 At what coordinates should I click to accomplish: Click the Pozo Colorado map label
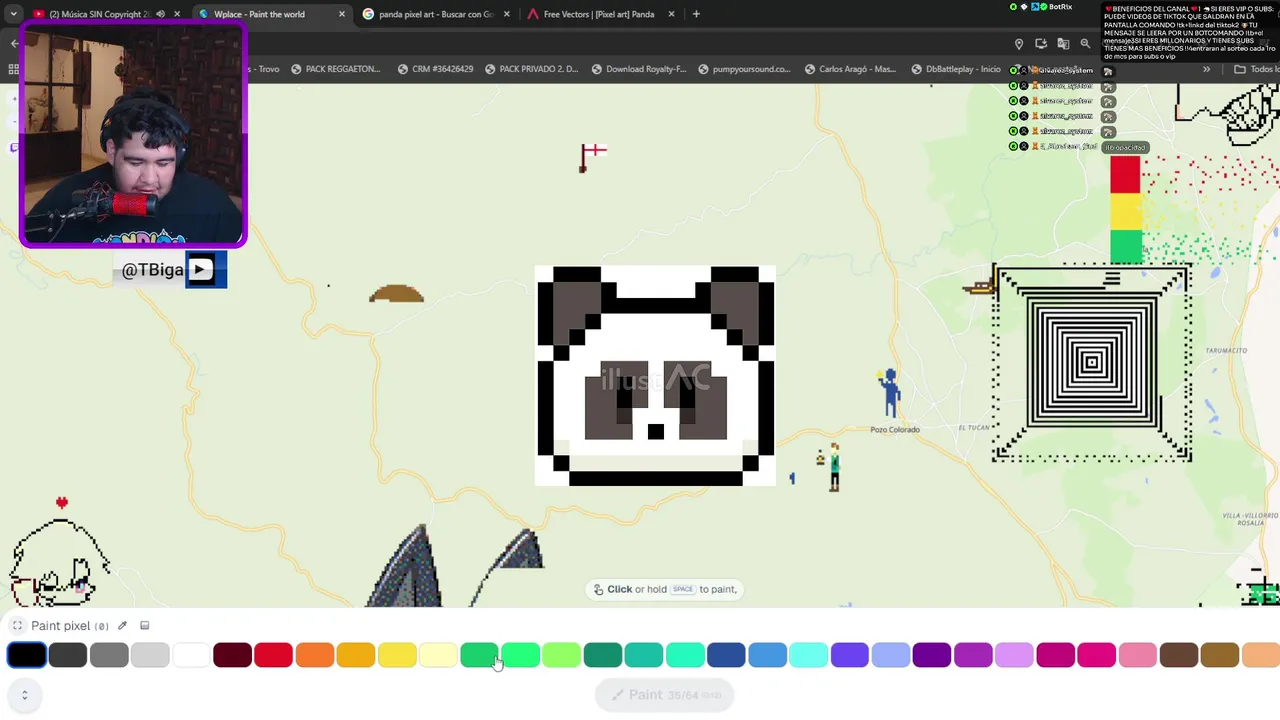[894, 430]
